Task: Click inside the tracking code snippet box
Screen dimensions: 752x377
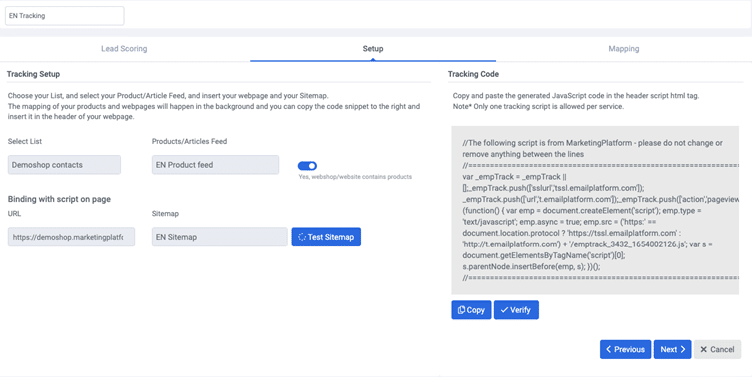Action: point(595,210)
